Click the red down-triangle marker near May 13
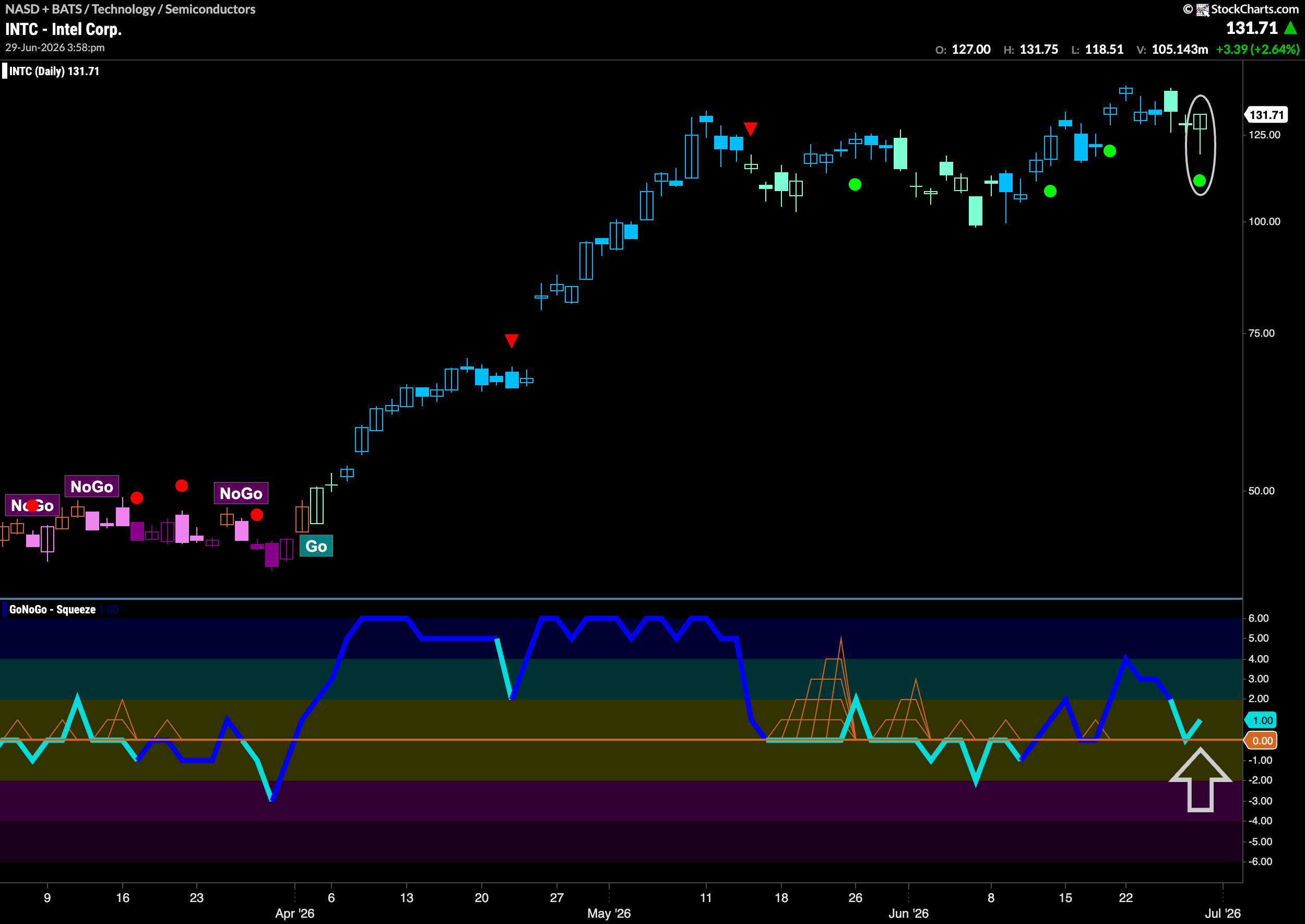The width and height of the screenshot is (1305, 924). pyautogui.click(x=750, y=129)
